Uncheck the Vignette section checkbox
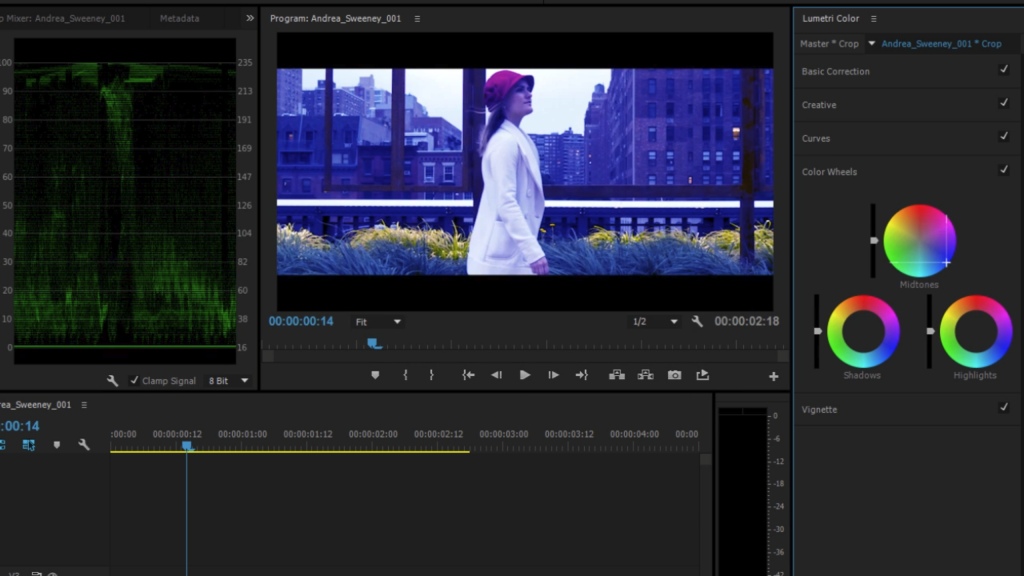The width and height of the screenshot is (1024, 576). [1003, 408]
